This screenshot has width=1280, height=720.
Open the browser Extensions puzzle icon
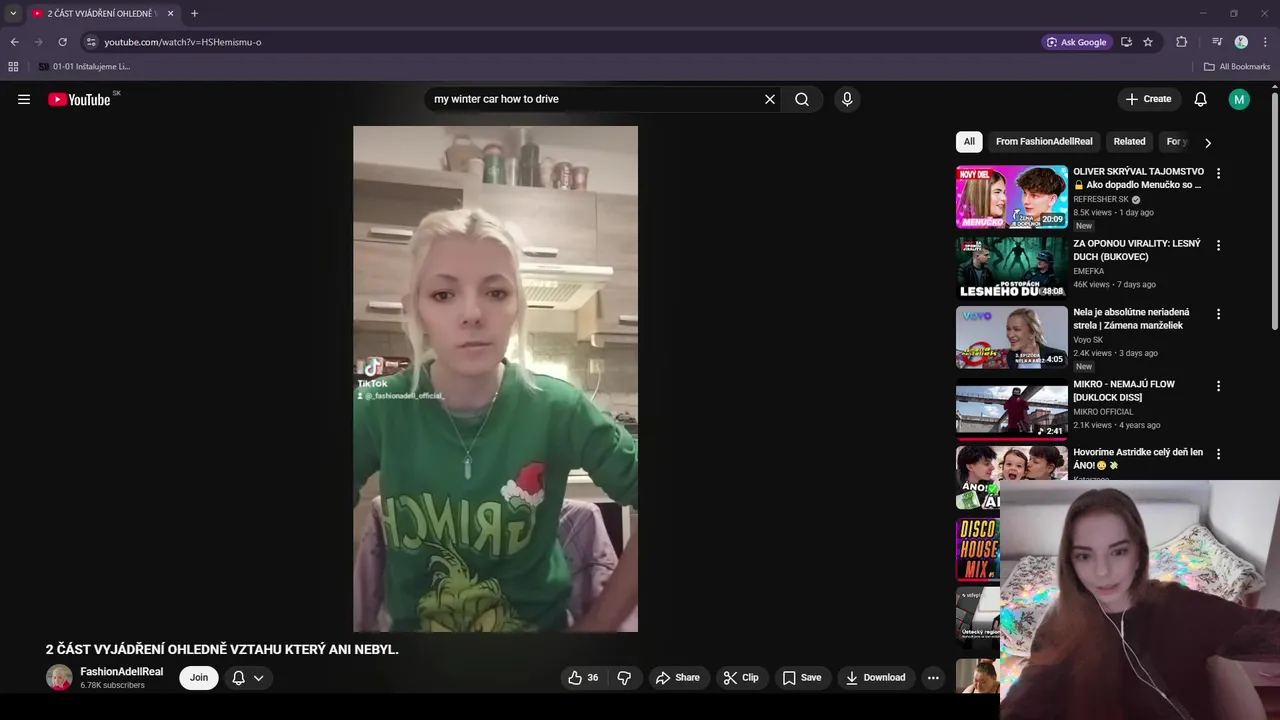click(x=1181, y=42)
